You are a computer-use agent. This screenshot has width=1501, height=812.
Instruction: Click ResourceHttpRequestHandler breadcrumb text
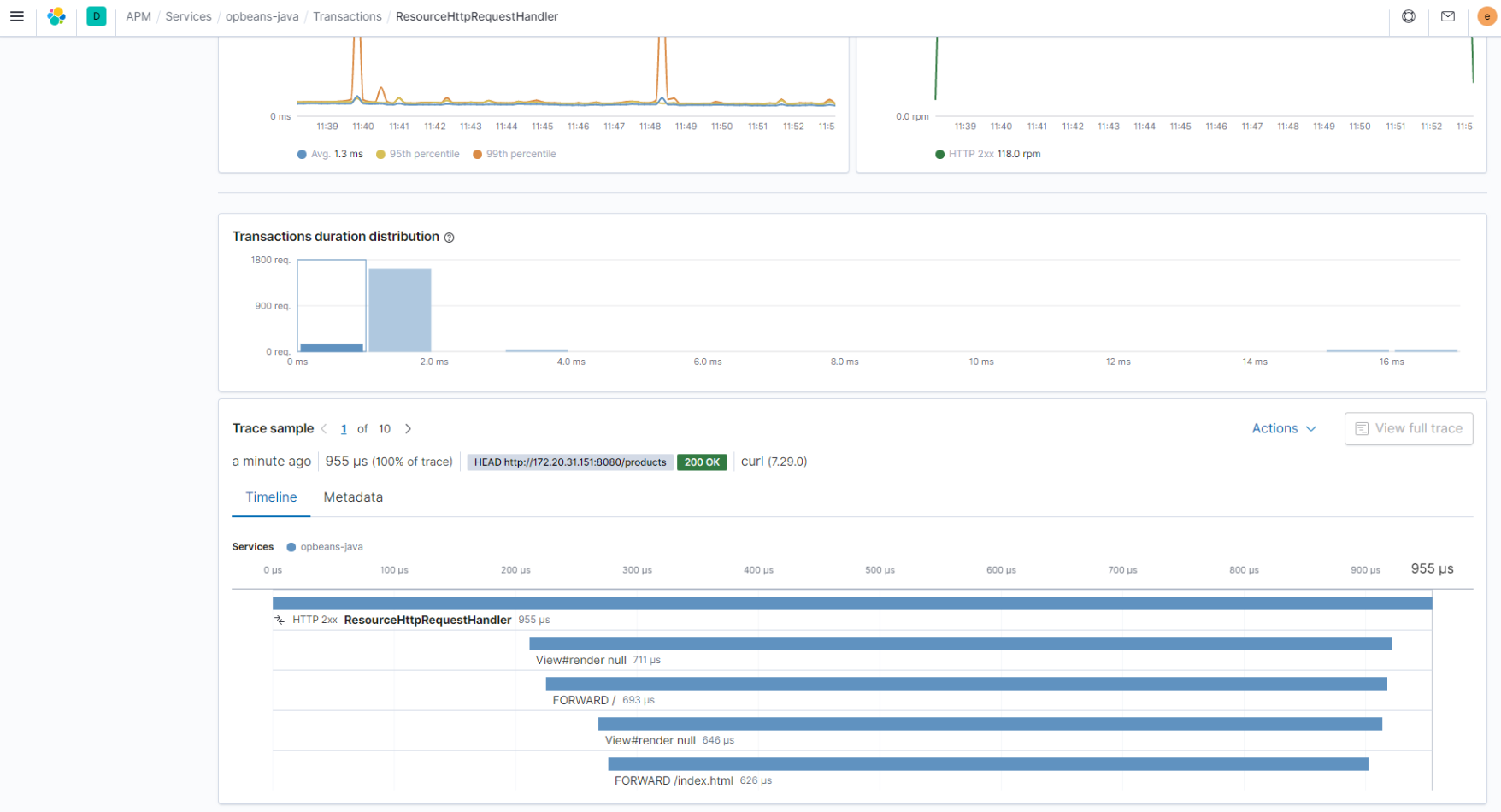coord(477,16)
